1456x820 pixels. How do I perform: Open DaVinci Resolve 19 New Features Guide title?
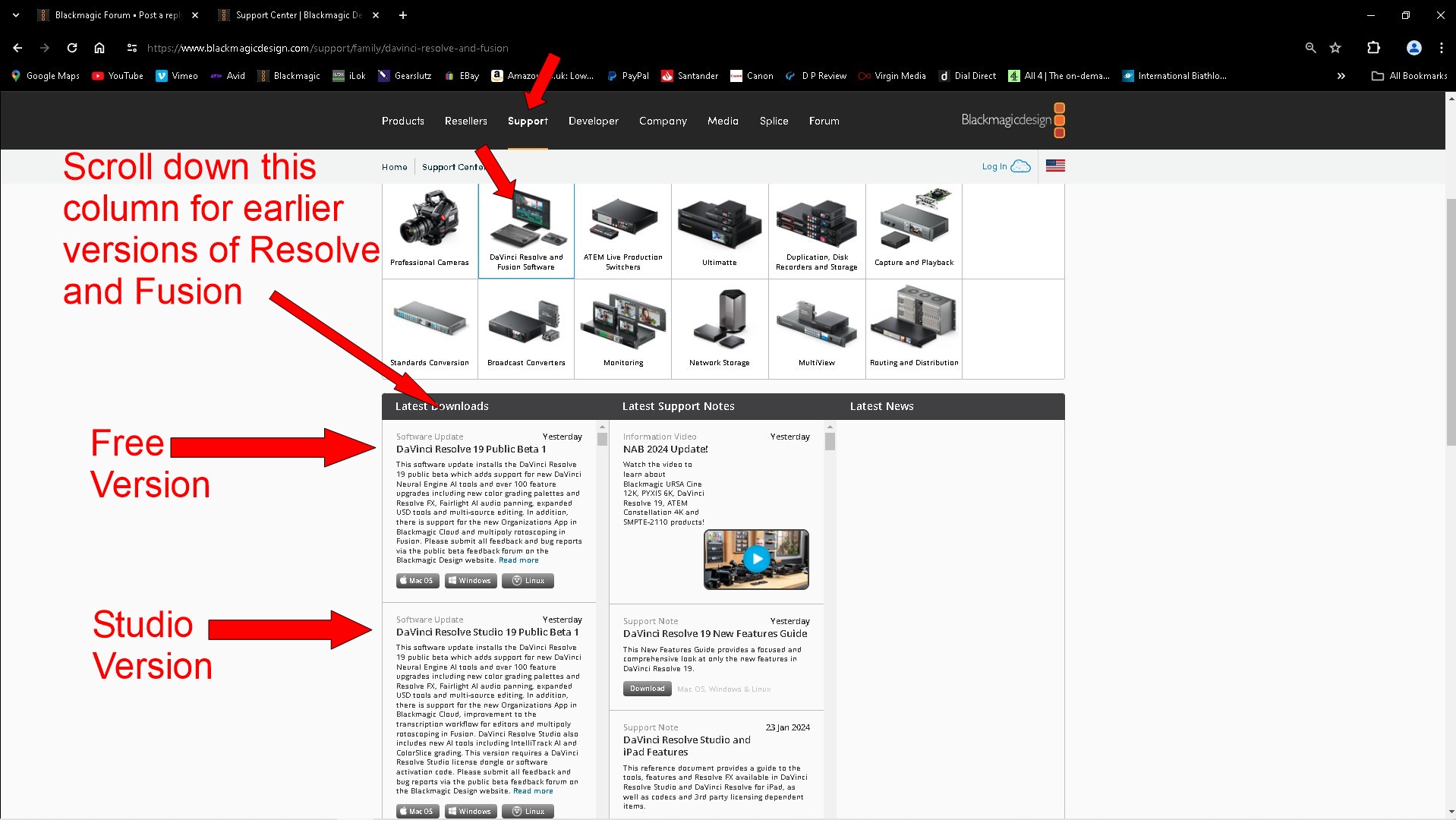point(715,634)
